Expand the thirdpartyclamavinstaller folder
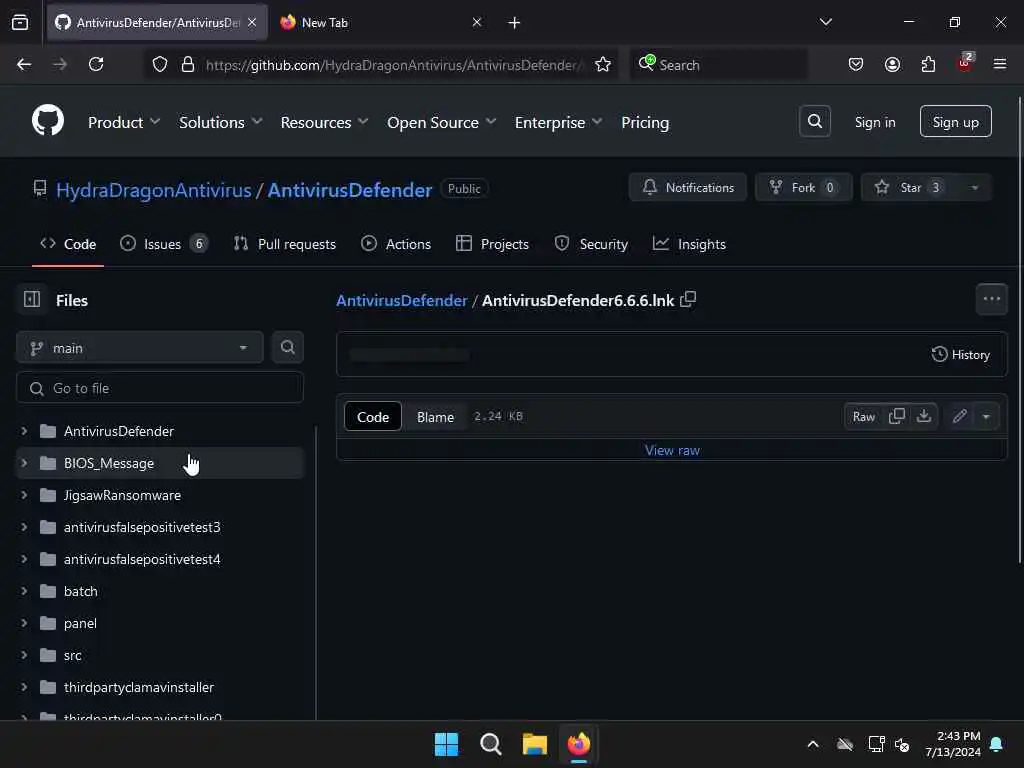Screen dimensions: 1024x768 coord(24,687)
